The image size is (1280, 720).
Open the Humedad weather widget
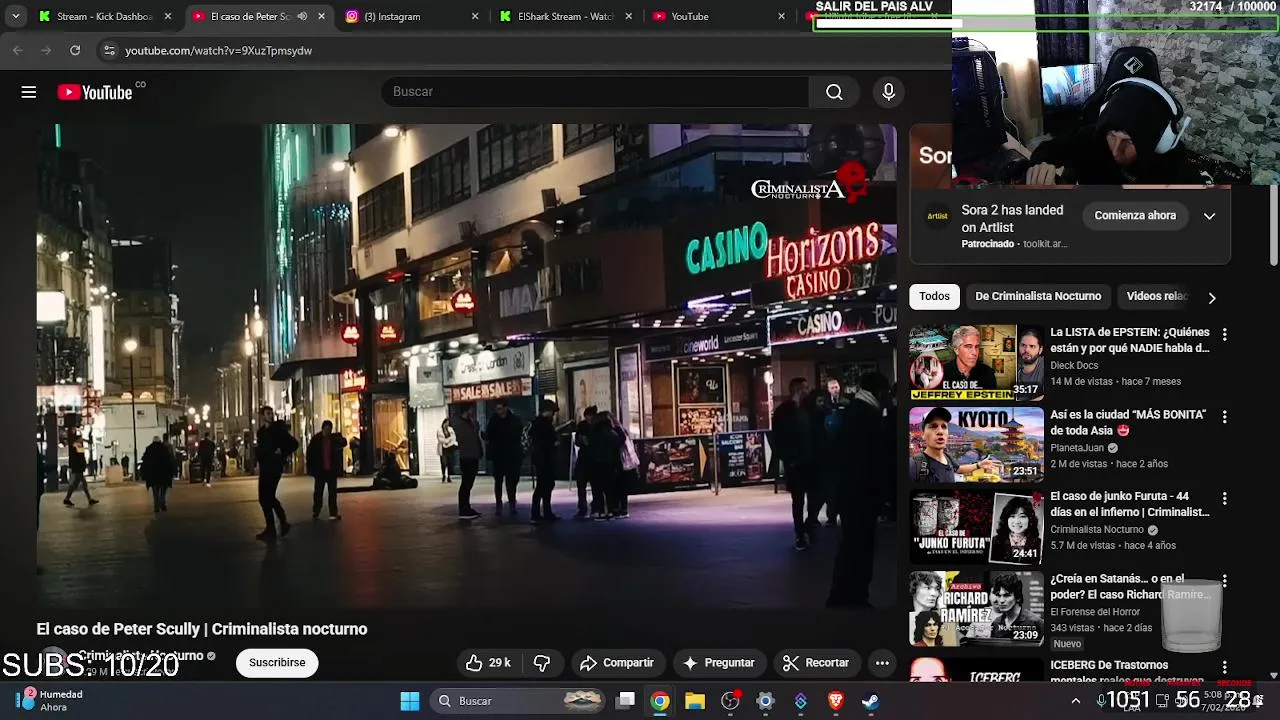coord(50,700)
